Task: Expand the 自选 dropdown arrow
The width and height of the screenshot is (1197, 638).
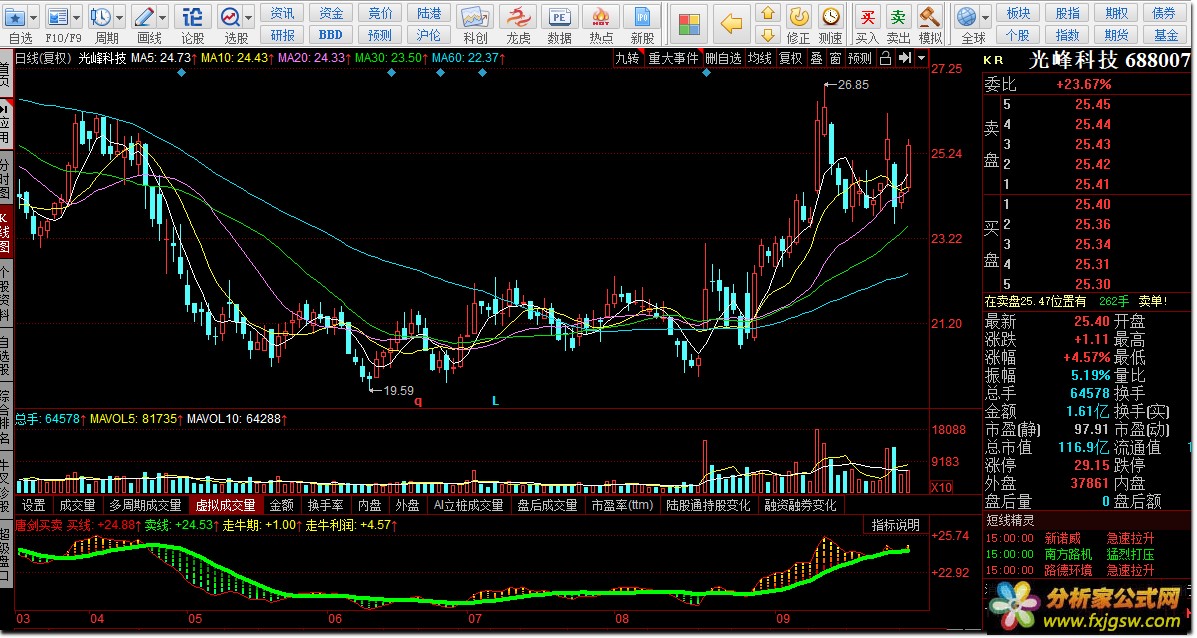Action: (34, 17)
